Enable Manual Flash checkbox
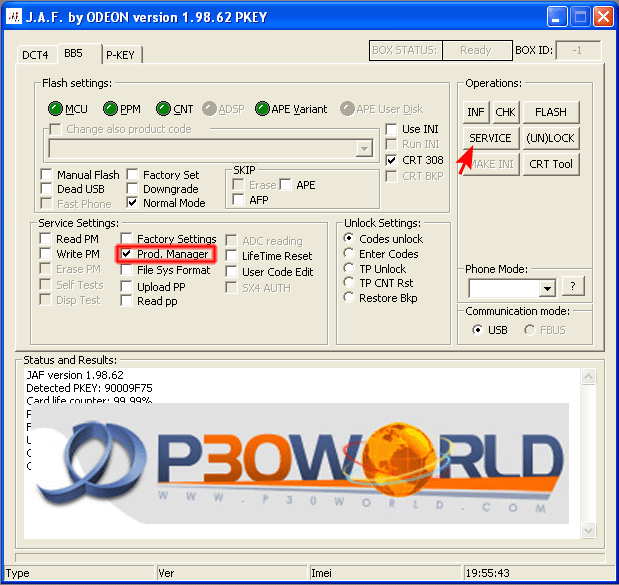The image size is (619, 585). click(47, 174)
